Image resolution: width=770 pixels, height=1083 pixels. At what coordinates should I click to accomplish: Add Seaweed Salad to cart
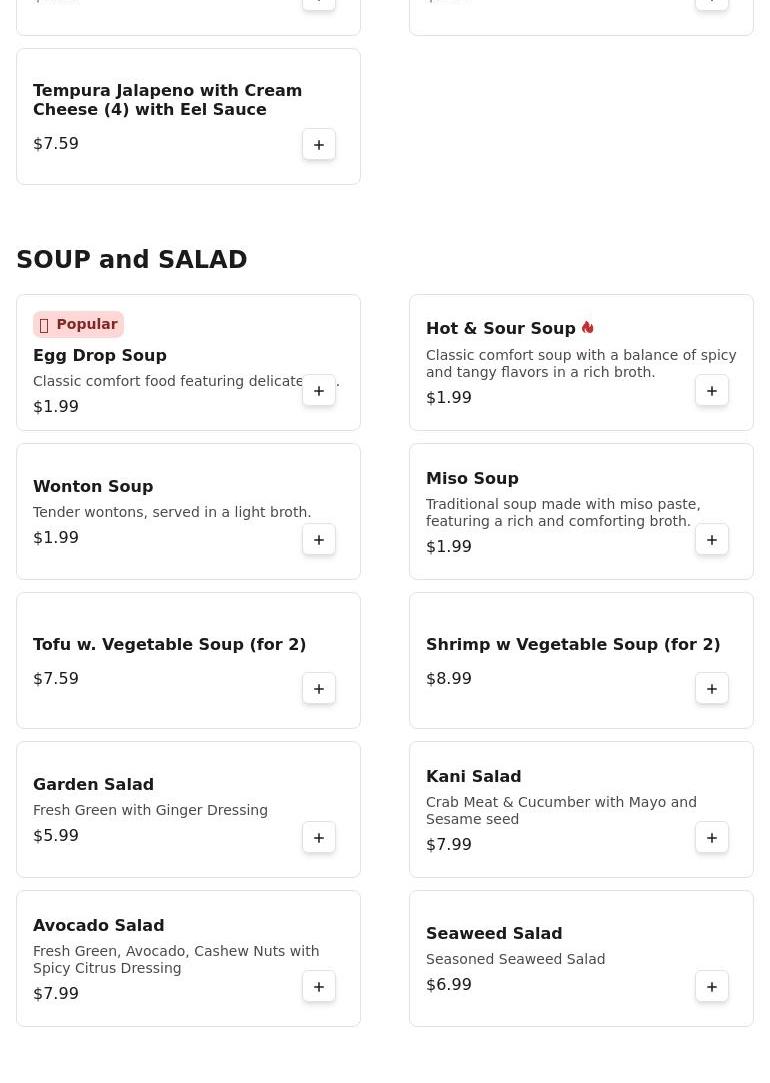[x=711, y=987]
